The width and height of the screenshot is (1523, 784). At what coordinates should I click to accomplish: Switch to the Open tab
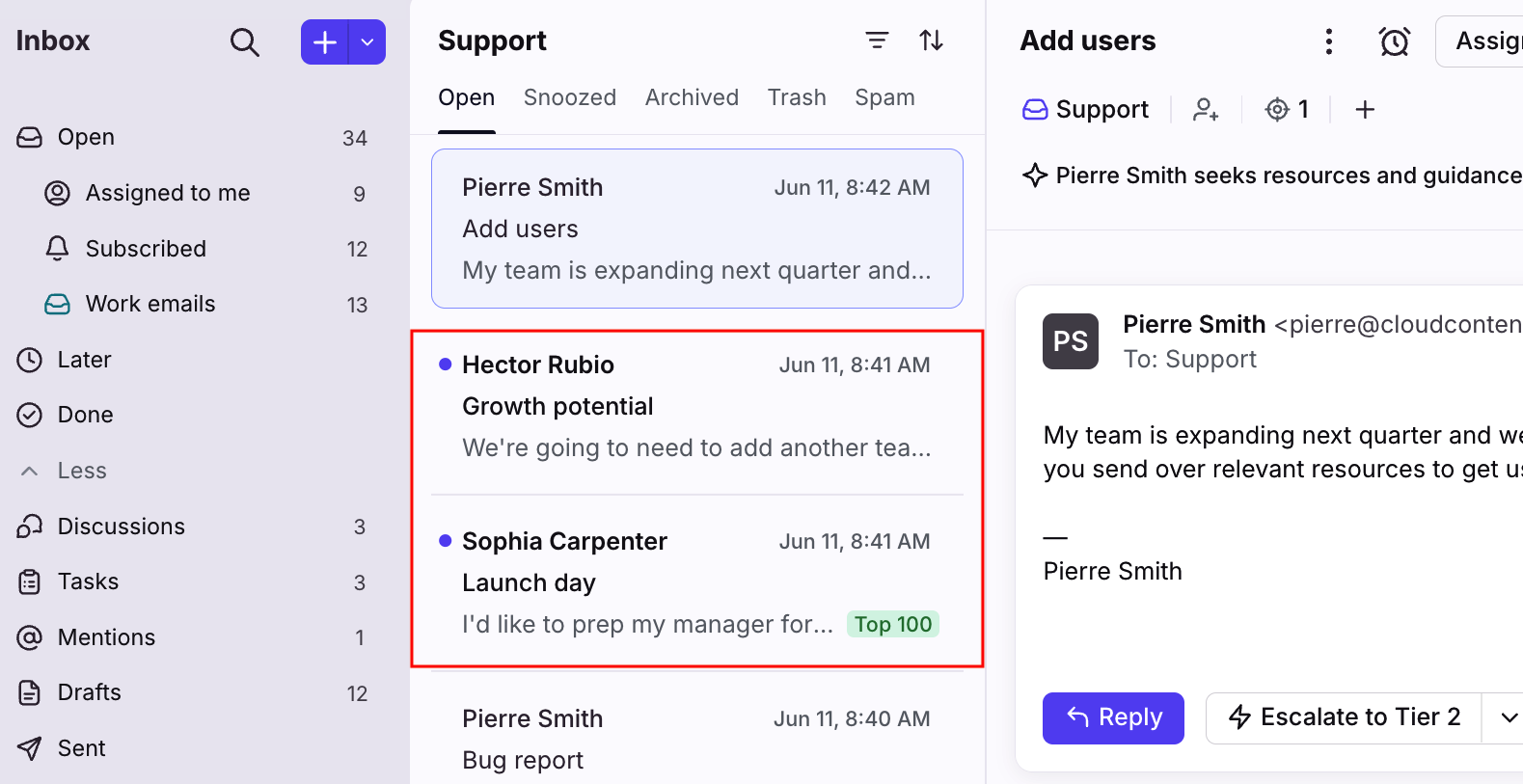click(467, 97)
